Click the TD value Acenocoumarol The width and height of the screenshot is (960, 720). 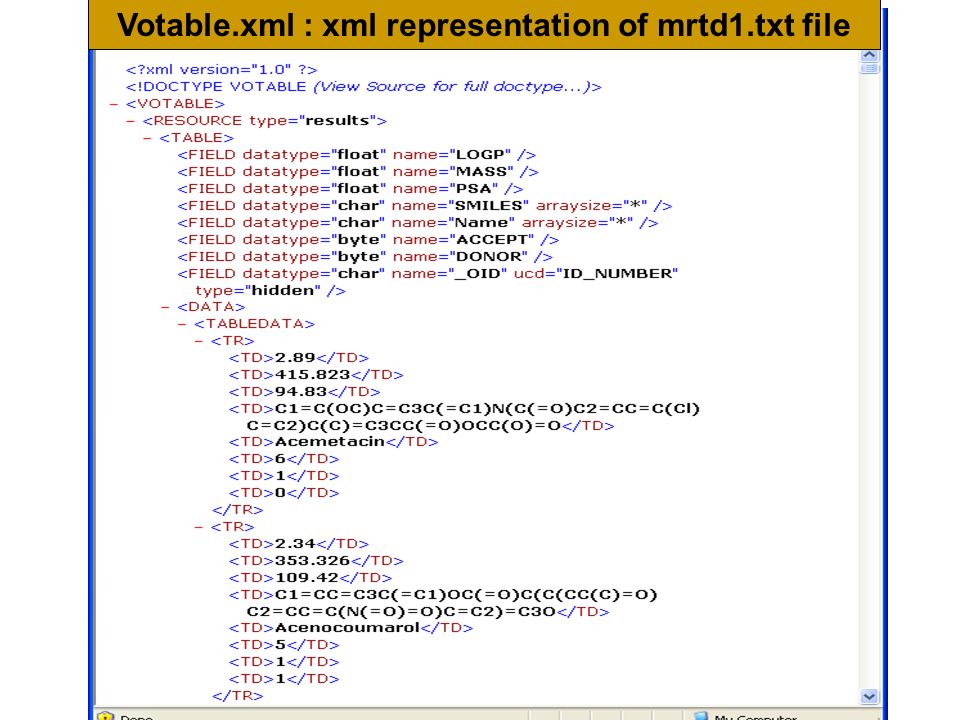pos(347,628)
